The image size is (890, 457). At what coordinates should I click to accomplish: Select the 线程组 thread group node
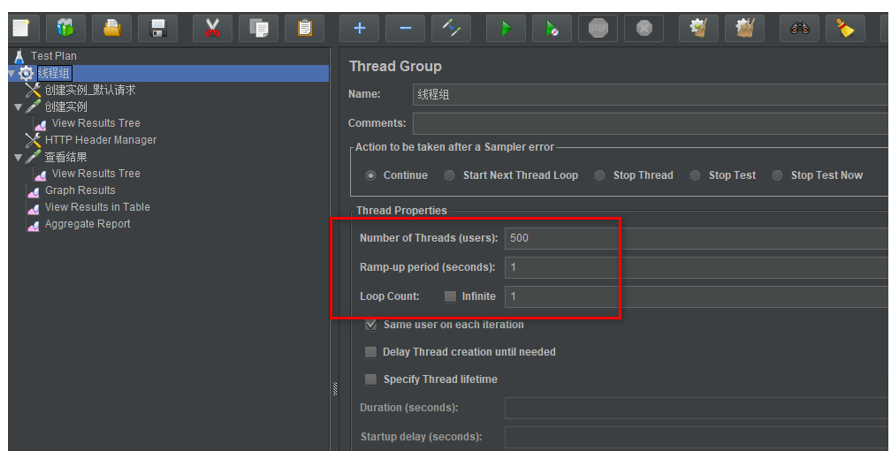(54, 73)
